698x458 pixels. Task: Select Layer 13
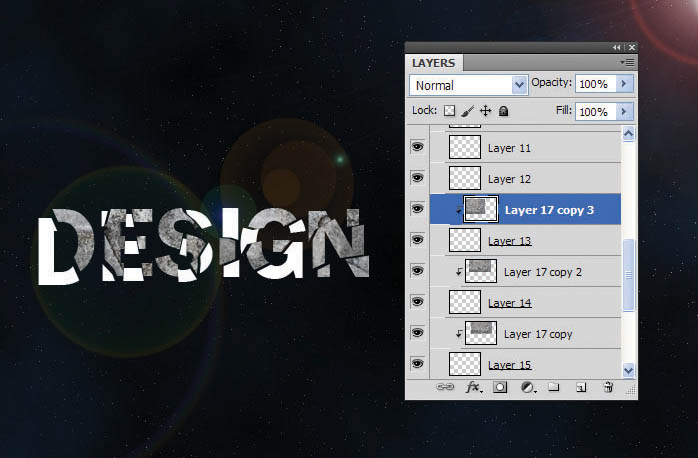525,240
